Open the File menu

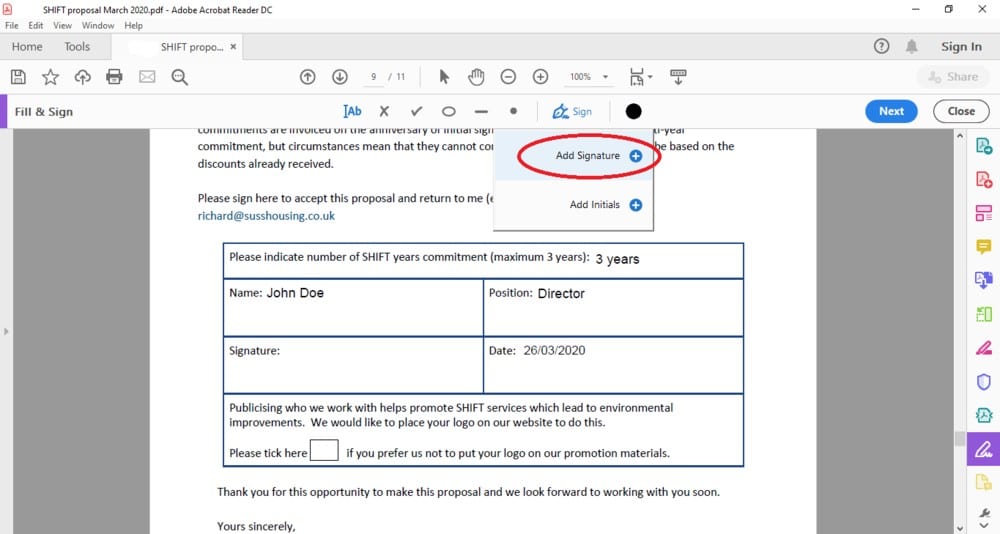click(12, 26)
